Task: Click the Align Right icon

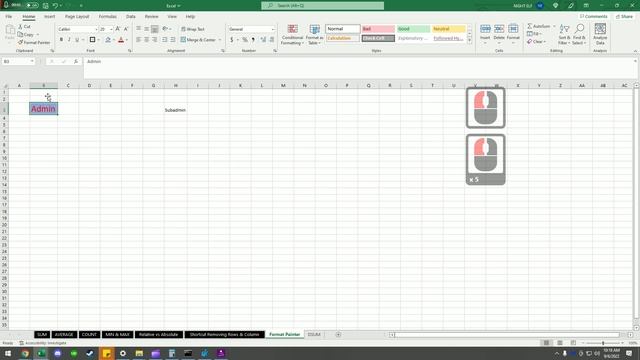Action: pos(155,40)
